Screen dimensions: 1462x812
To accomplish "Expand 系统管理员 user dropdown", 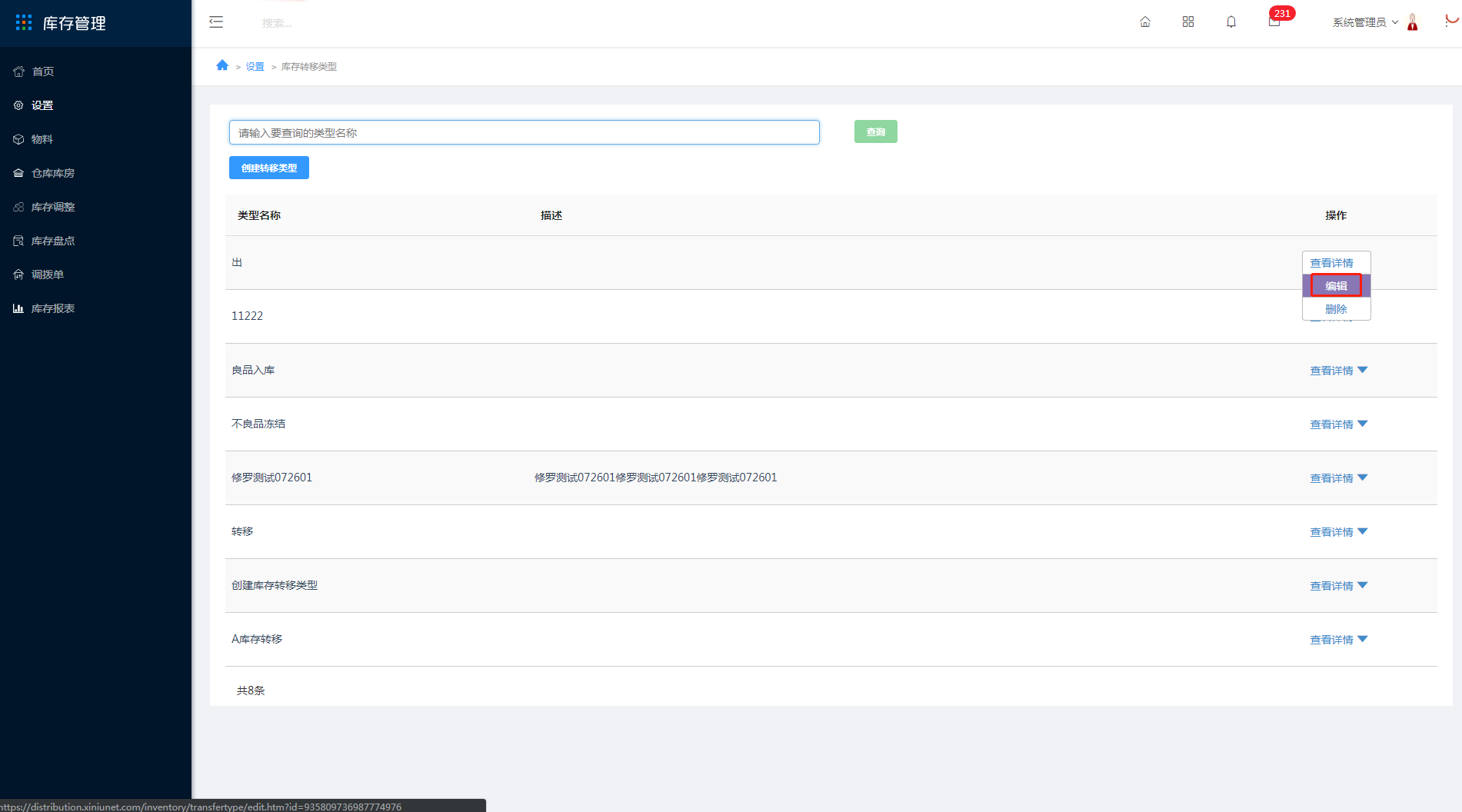I will [1365, 22].
